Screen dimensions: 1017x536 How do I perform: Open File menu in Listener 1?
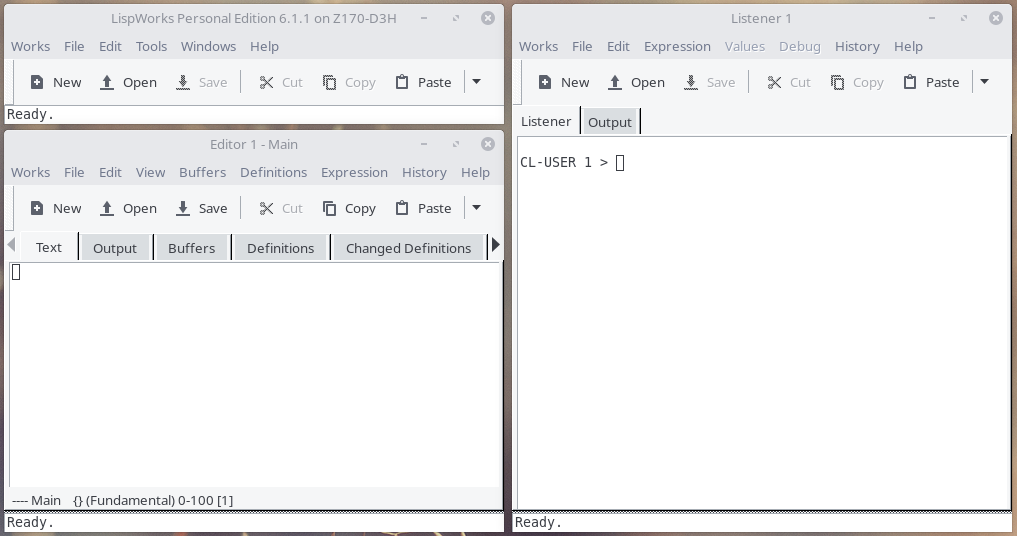[x=582, y=47]
